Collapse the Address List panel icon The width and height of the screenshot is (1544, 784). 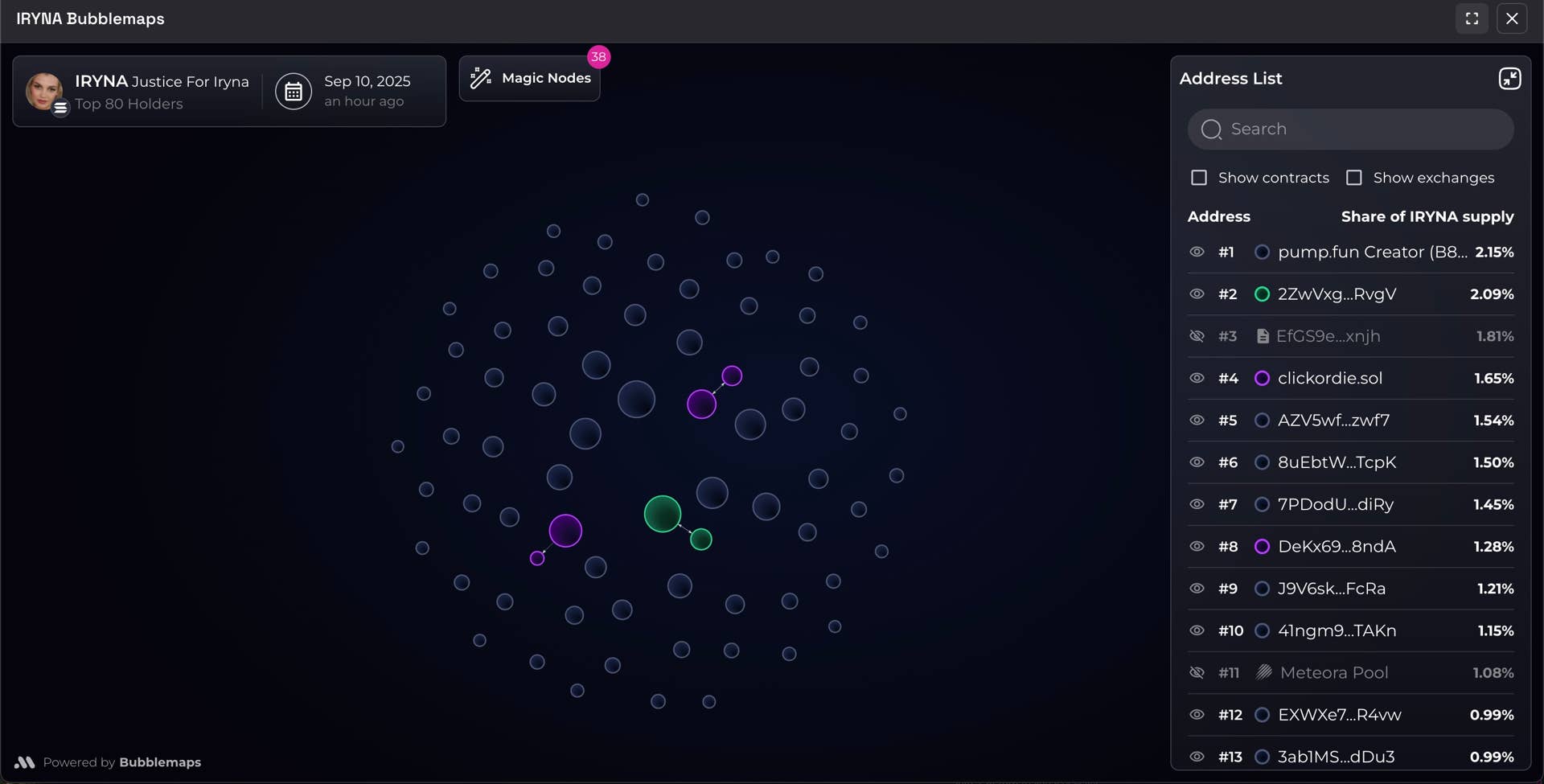click(1509, 79)
